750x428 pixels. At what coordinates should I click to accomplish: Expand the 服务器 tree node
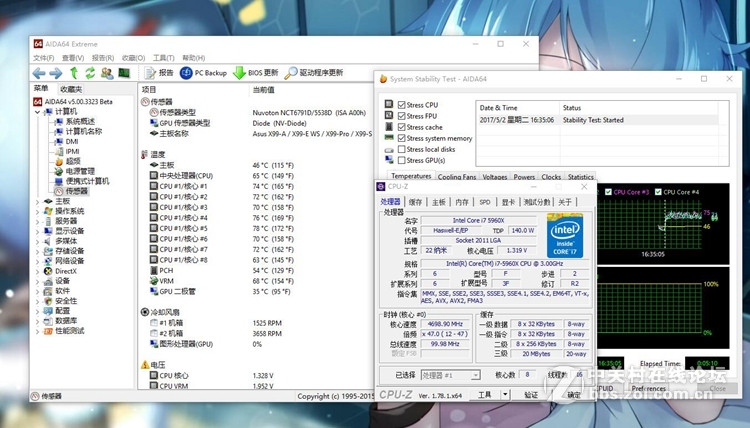click(x=38, y=221)
